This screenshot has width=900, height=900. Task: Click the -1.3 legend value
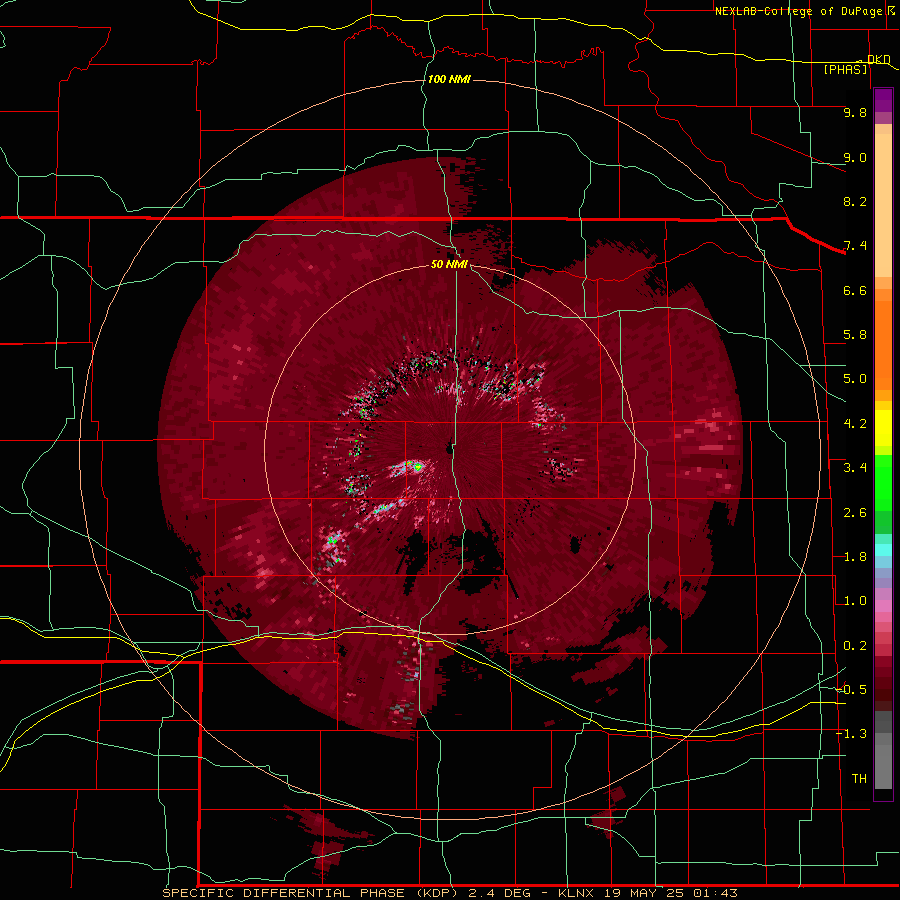tap(851, 734)
